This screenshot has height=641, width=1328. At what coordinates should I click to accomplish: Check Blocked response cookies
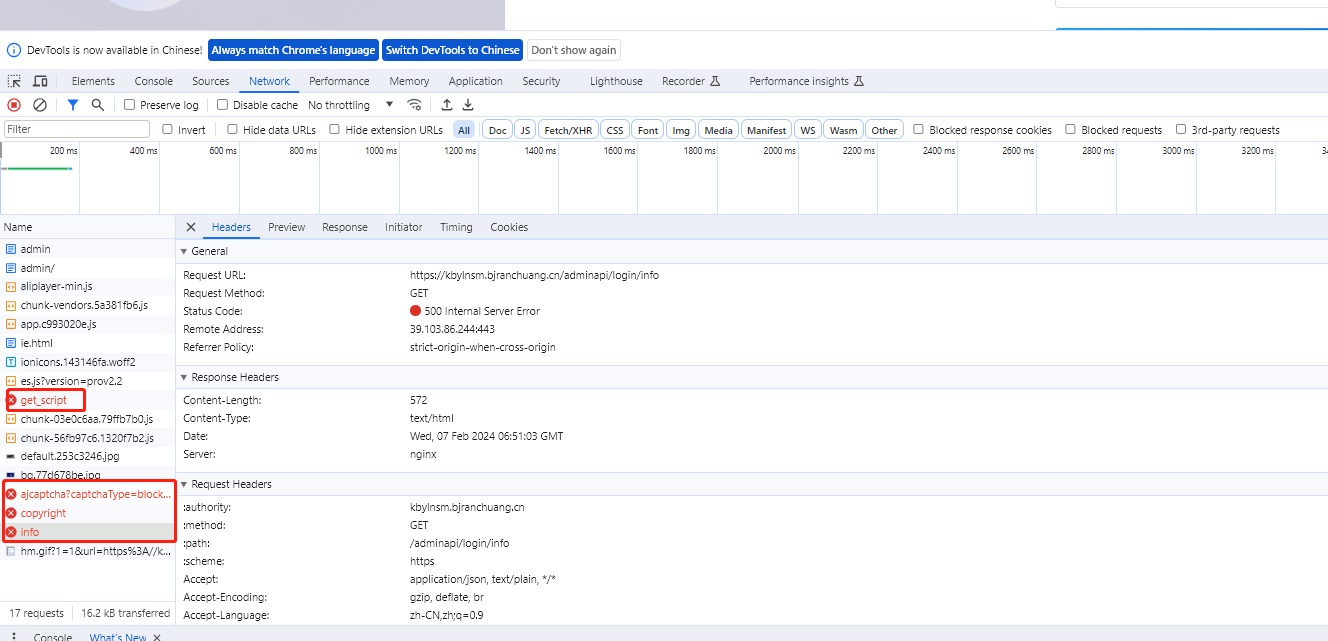[x=919, y=129]
